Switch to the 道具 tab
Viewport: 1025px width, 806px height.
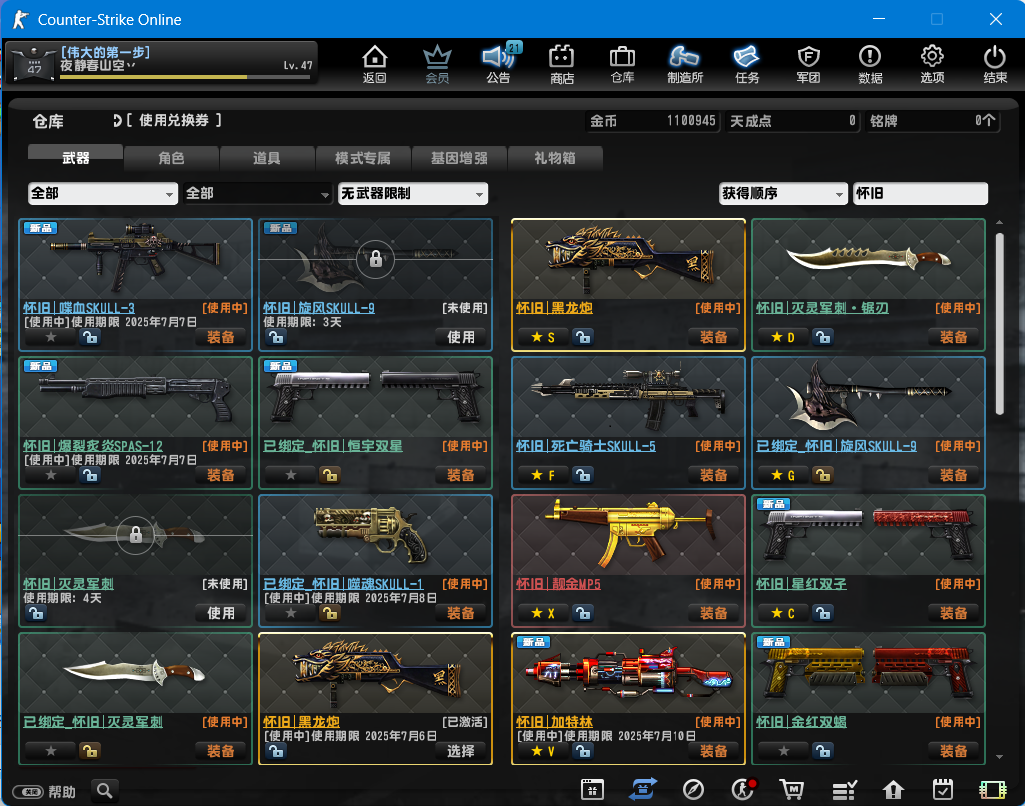267,158
